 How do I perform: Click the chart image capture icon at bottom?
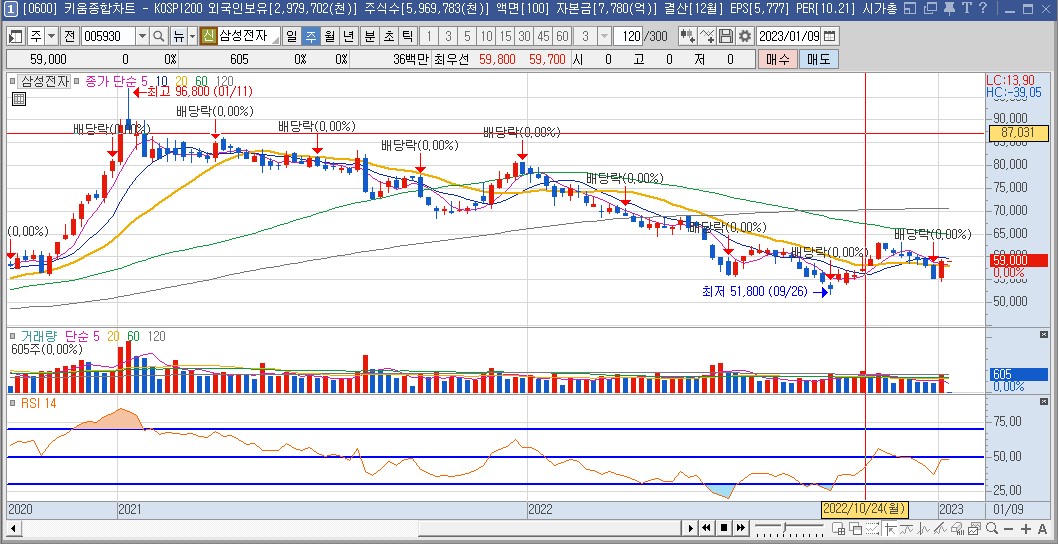pyautogui.click(x=974, y=528)
